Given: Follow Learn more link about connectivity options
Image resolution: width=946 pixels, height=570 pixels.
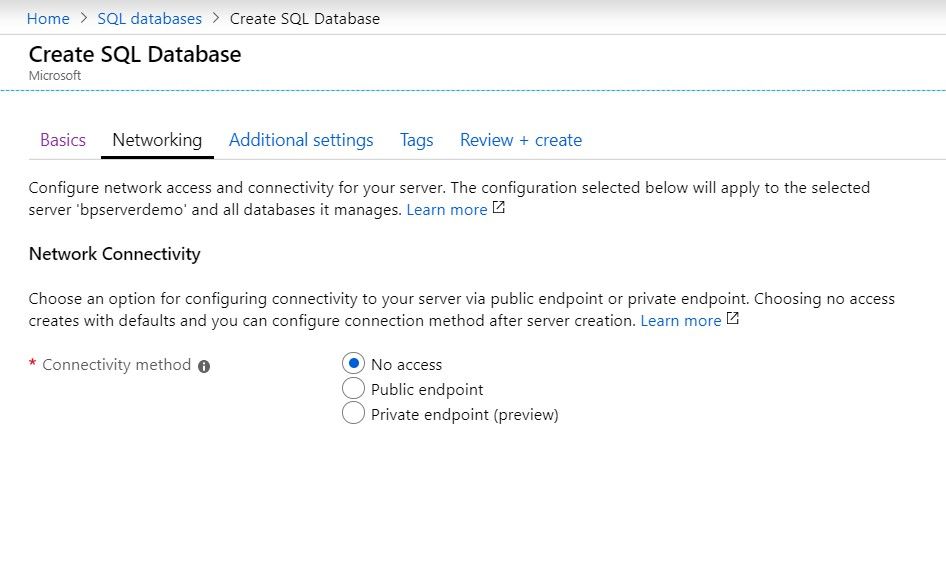Looking at the screenshot, I should [680, 321].
